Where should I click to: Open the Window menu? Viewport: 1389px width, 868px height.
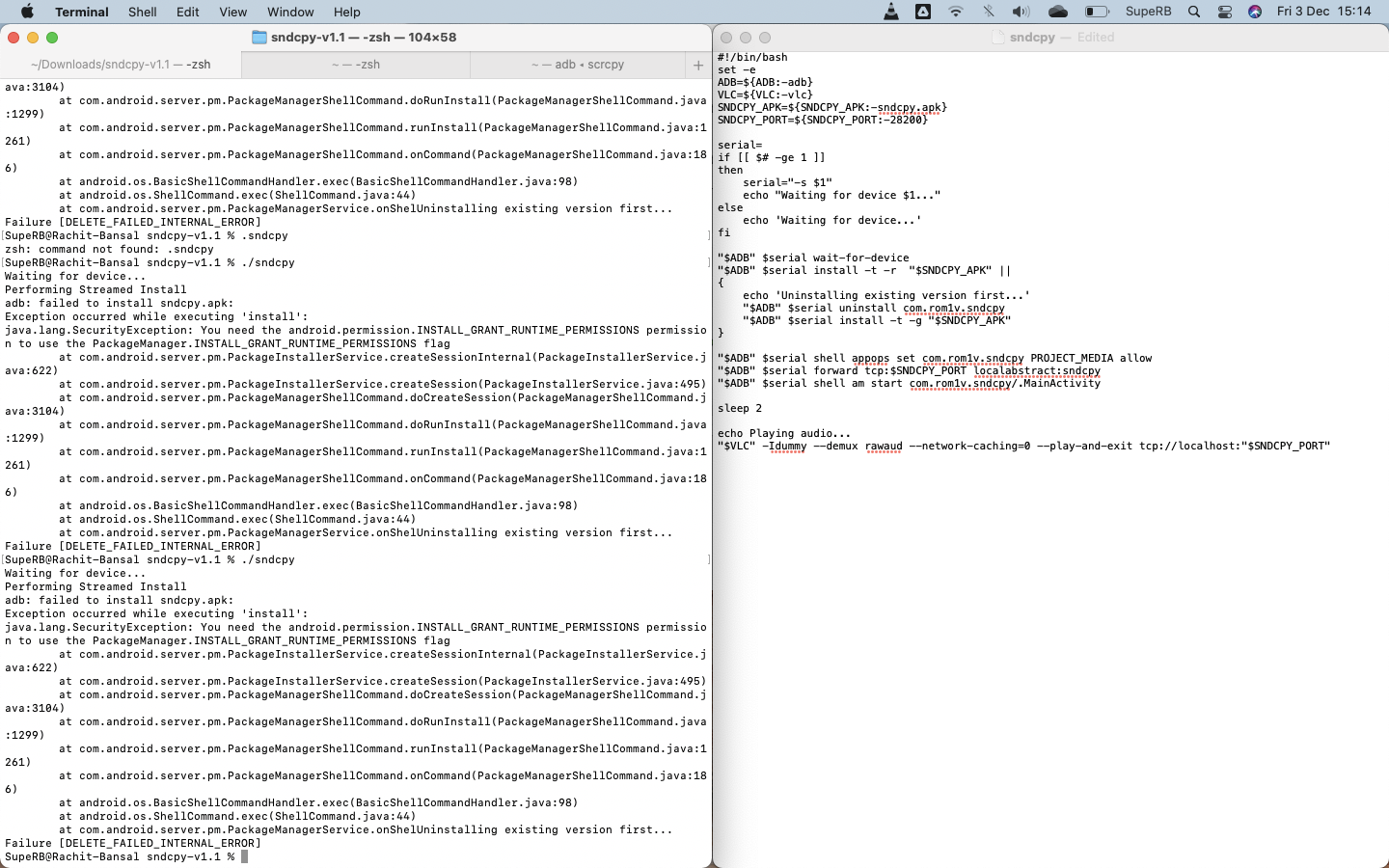click(290, 12)
